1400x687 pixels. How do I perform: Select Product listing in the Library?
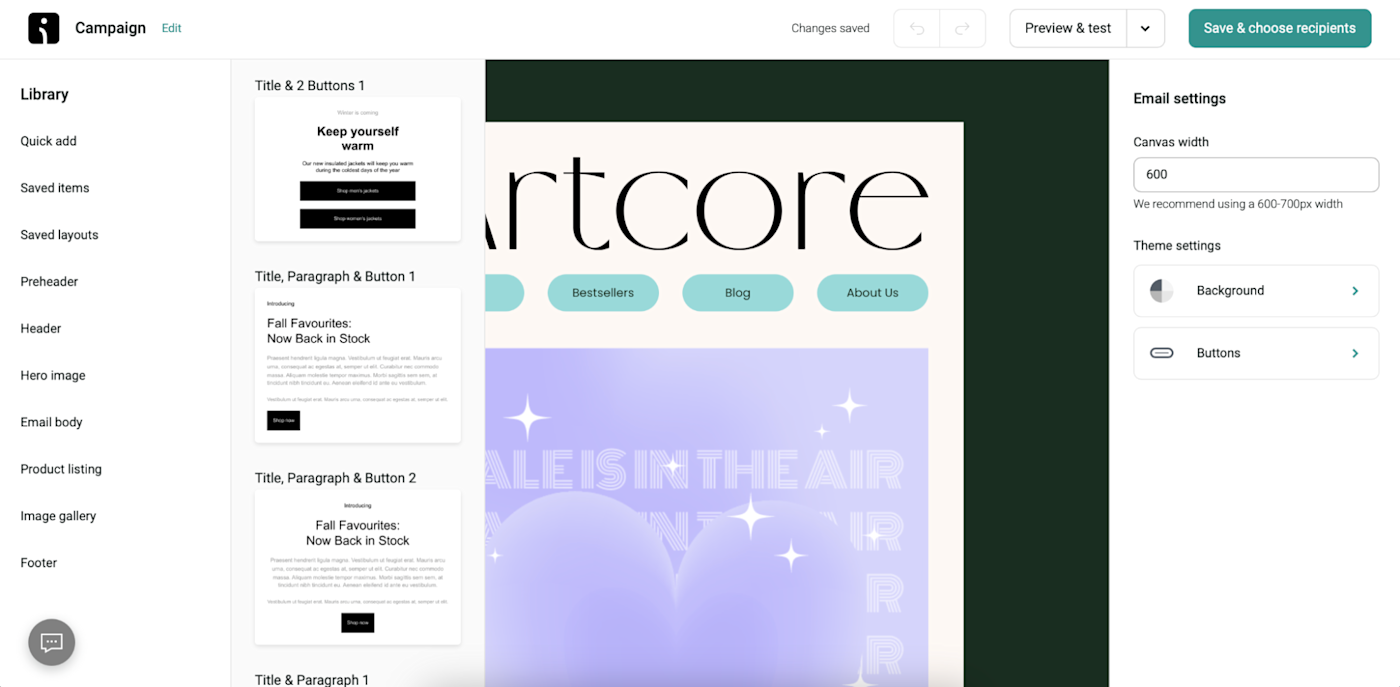(61, 469)
